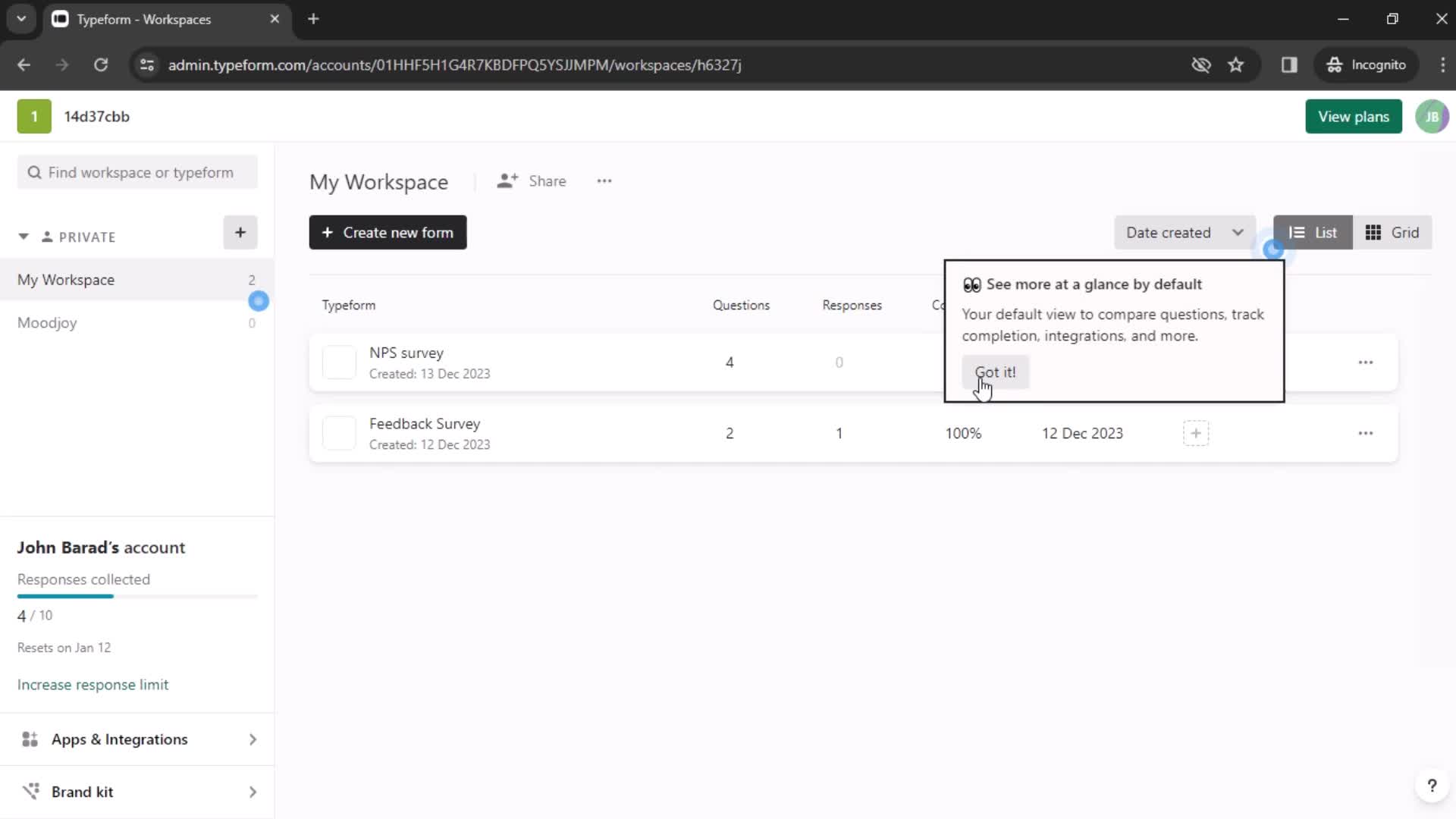Click the Create new form button
Viewport: 1456px width, 819px height.
(387, 232)
